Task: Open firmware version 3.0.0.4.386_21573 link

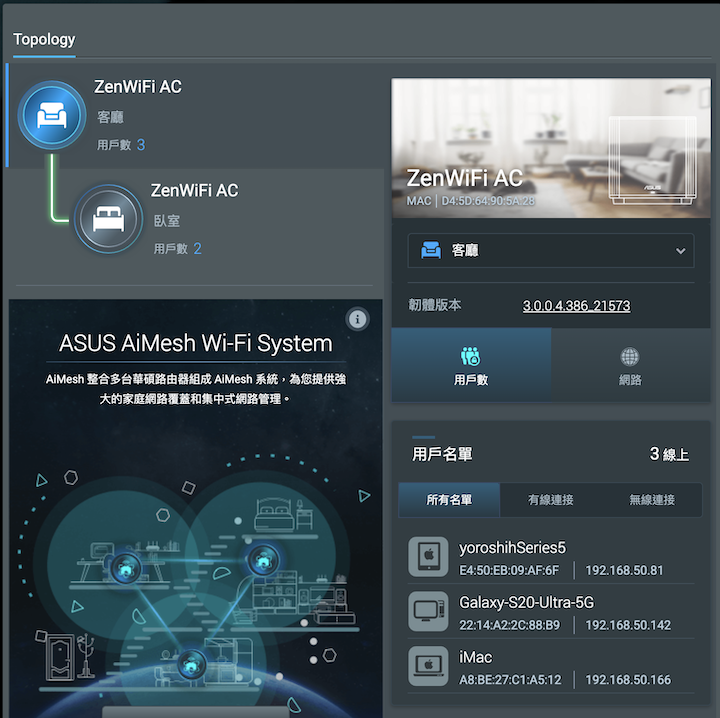Action: coord(576,306)
